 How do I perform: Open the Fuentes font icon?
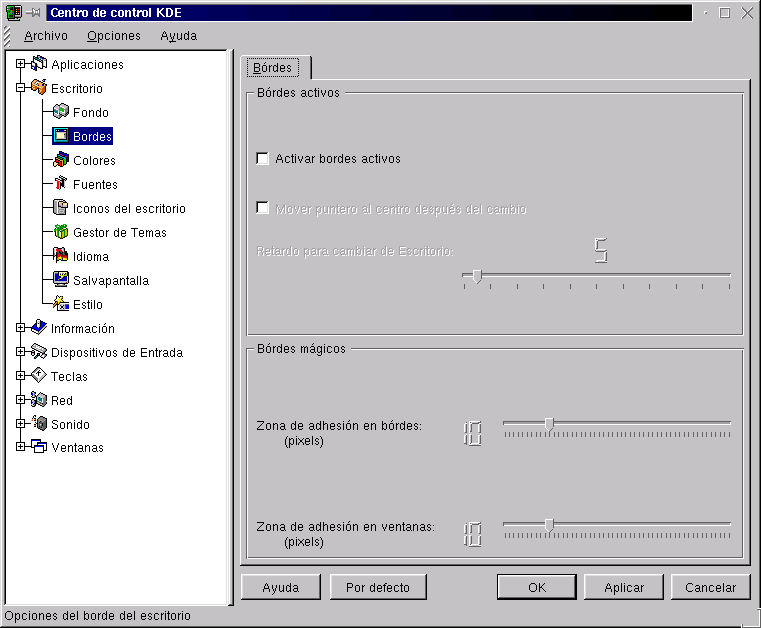click(60, 184)
